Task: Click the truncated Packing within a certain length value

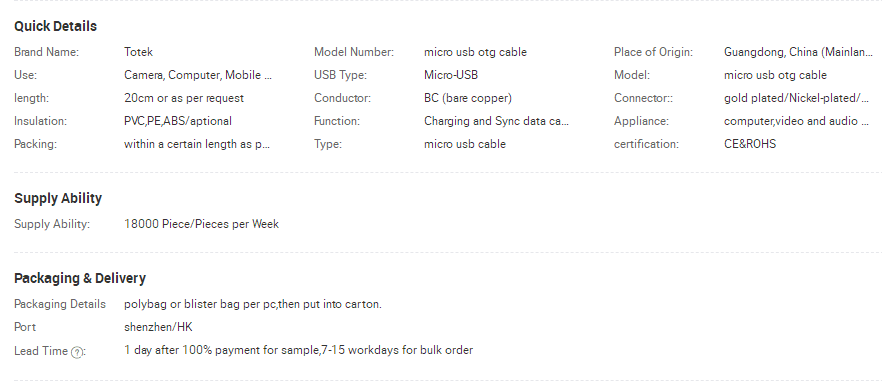Action: [x=197, y=145]
